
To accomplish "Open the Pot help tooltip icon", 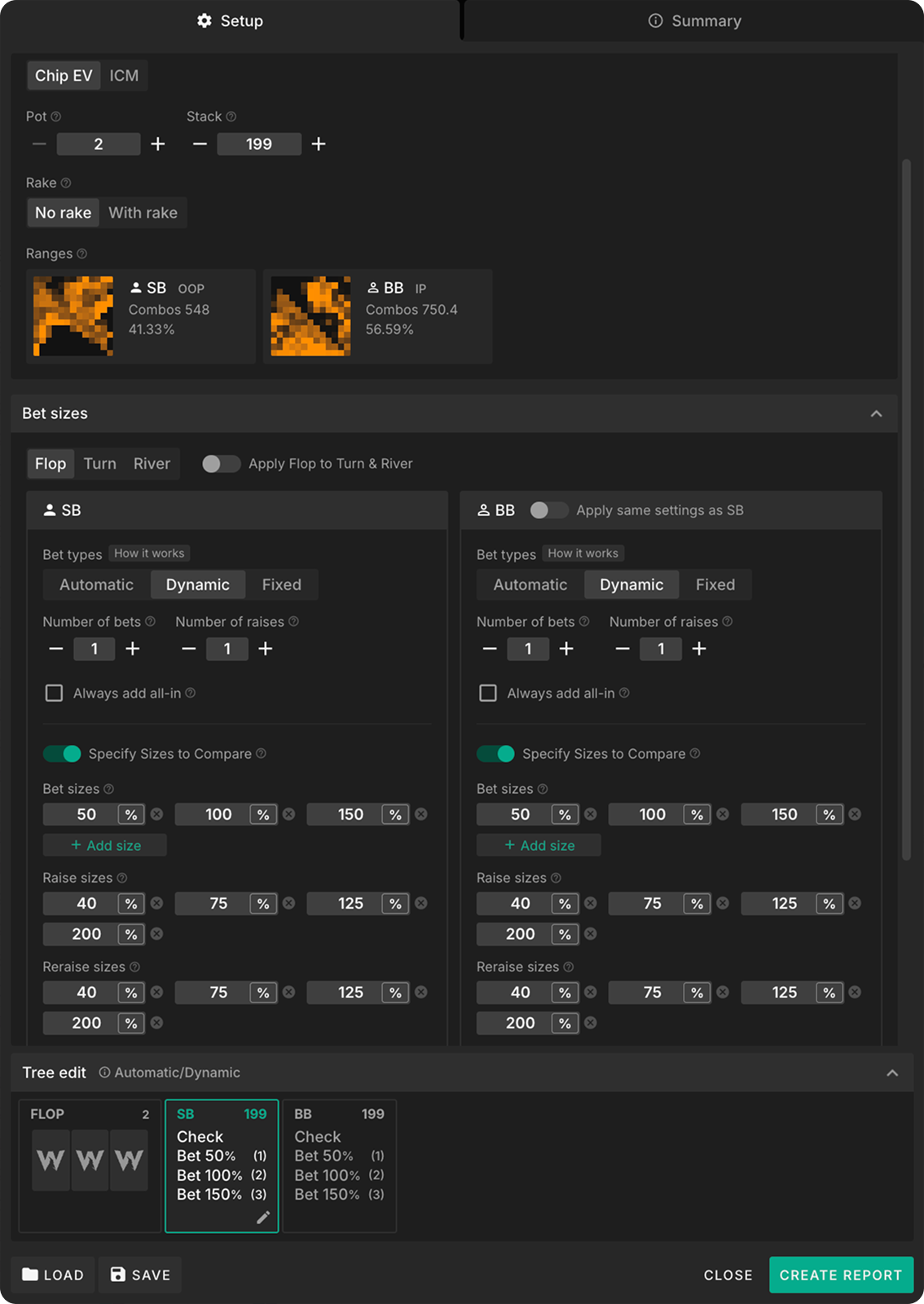I will pos(56,117).
